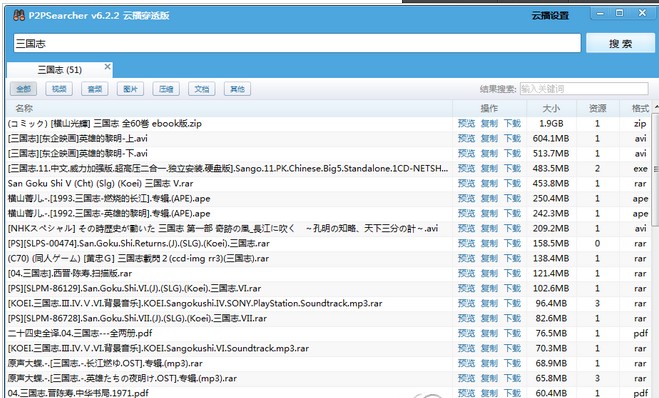
Task: Select the San.Goku.Shi.VII rar file
Action: [x=137, y=319]
